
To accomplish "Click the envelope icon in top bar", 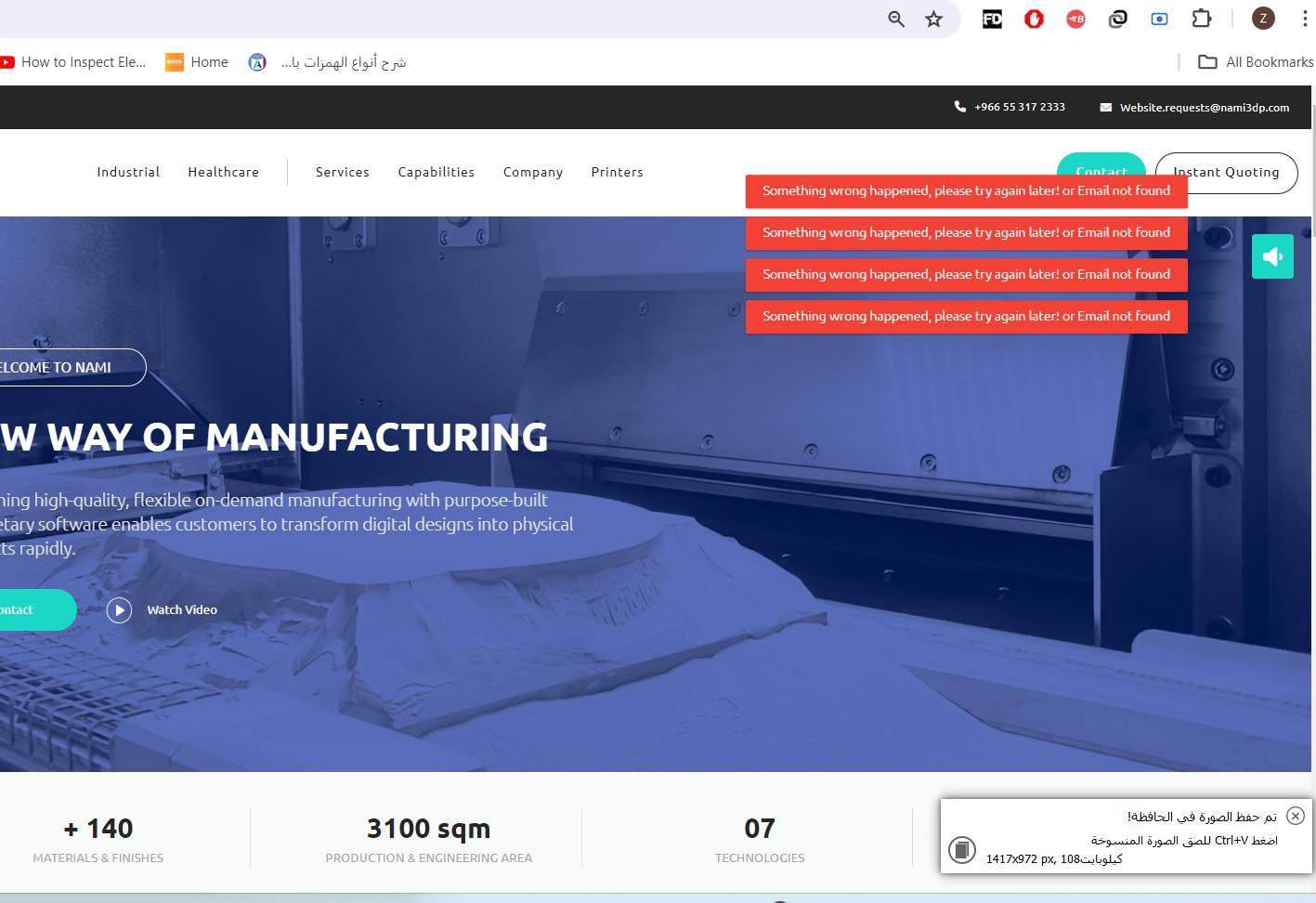I will click(x=1105, y=108).
